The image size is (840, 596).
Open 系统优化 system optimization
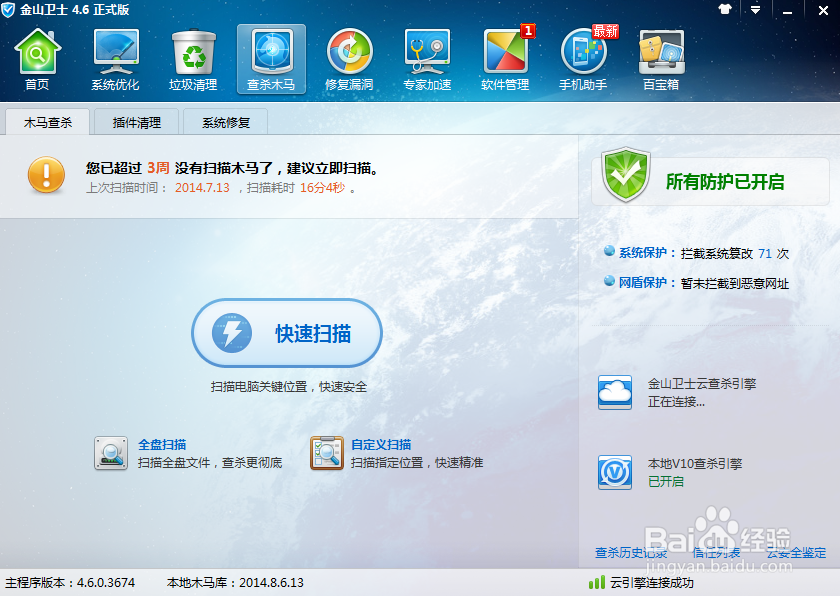click(115, 60)
